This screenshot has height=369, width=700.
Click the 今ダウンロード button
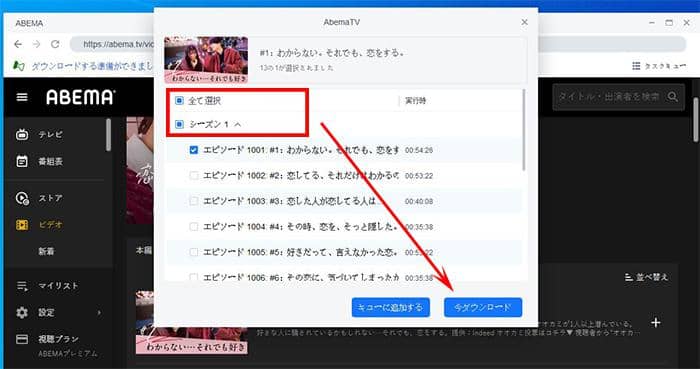[x=483, y=307]
